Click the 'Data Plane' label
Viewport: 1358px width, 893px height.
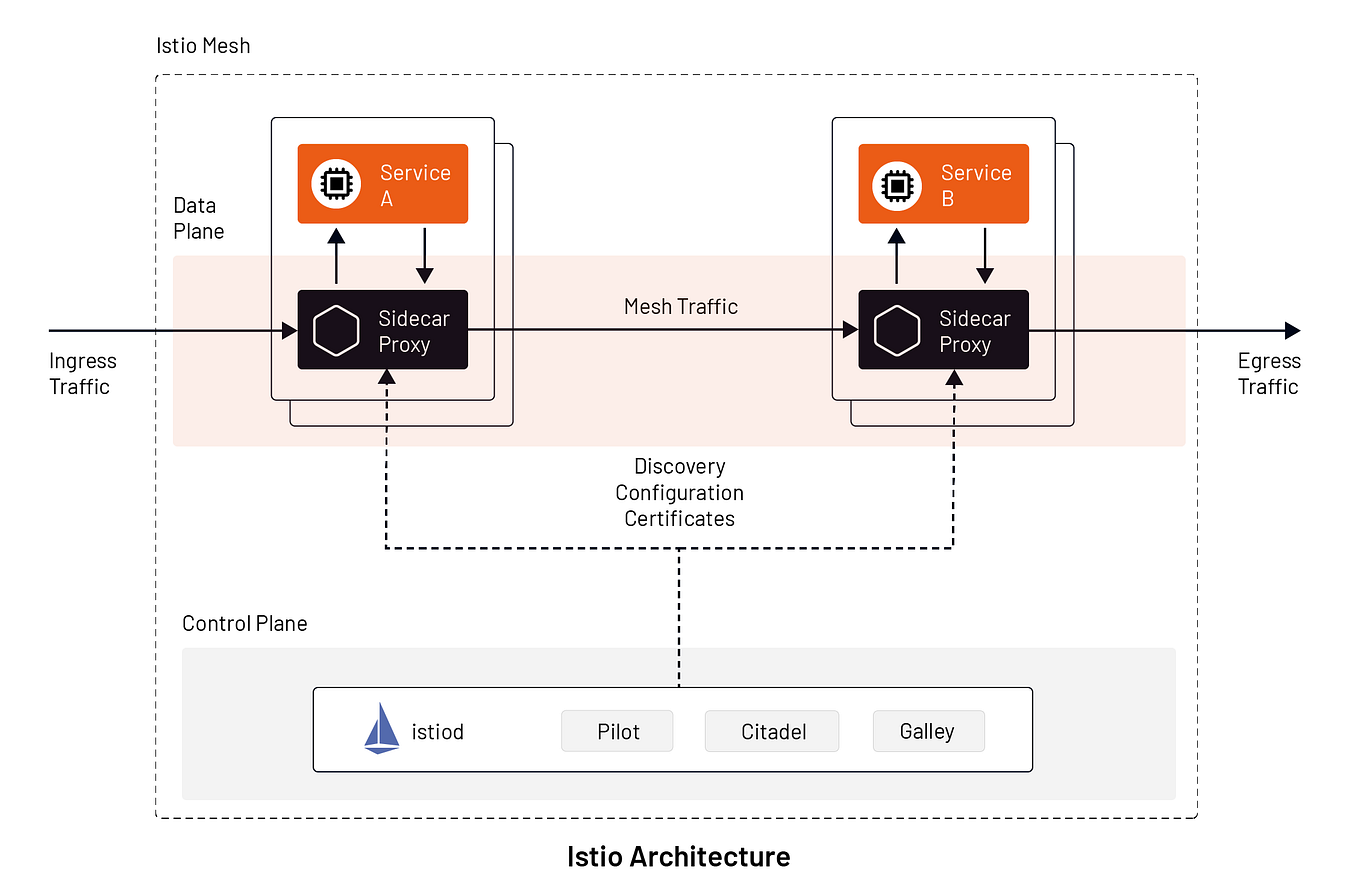198,218
